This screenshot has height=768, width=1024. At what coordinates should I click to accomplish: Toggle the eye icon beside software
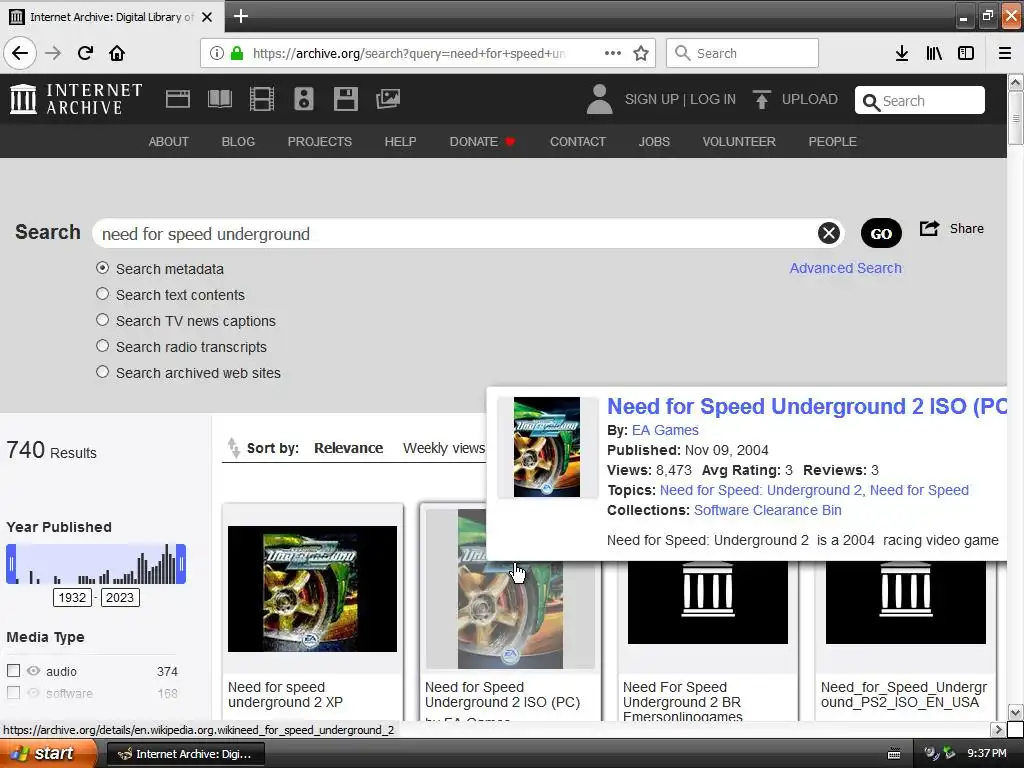(x=34, y=693)
